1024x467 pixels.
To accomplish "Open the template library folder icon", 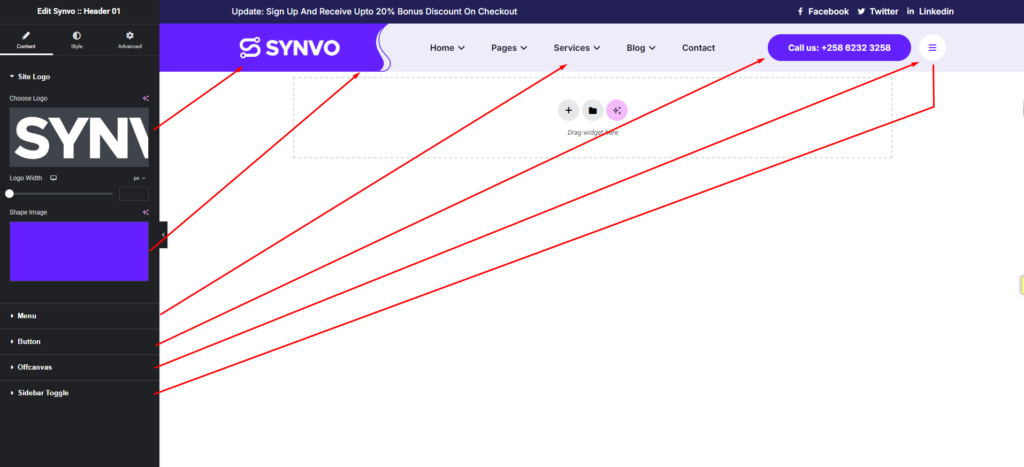I will 592,111.
